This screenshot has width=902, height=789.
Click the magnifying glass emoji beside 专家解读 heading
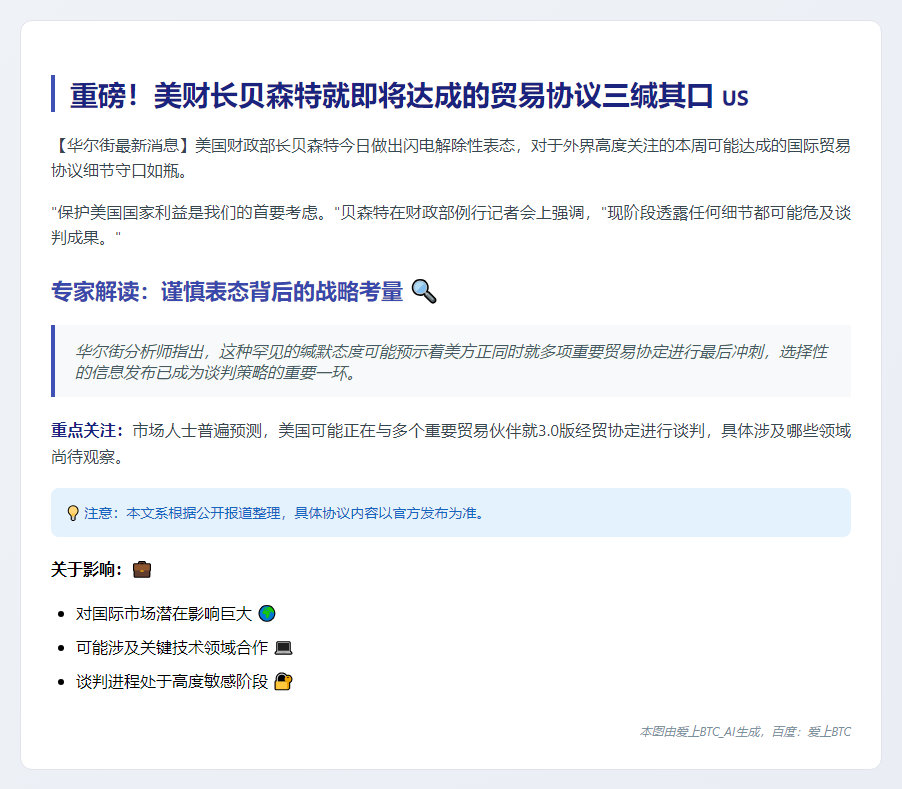(424, 292)
